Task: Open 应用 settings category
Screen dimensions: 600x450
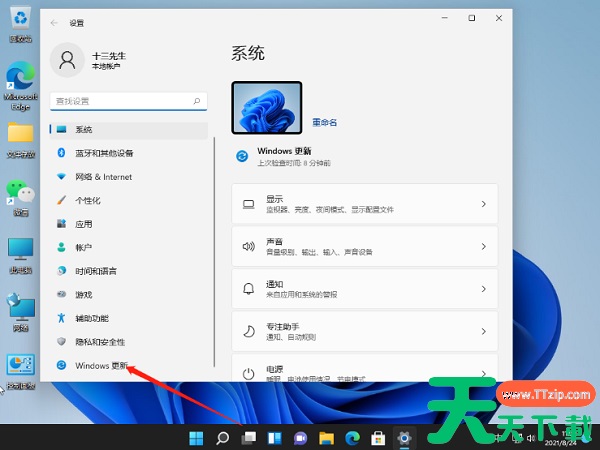Action: tap(129, 224)
